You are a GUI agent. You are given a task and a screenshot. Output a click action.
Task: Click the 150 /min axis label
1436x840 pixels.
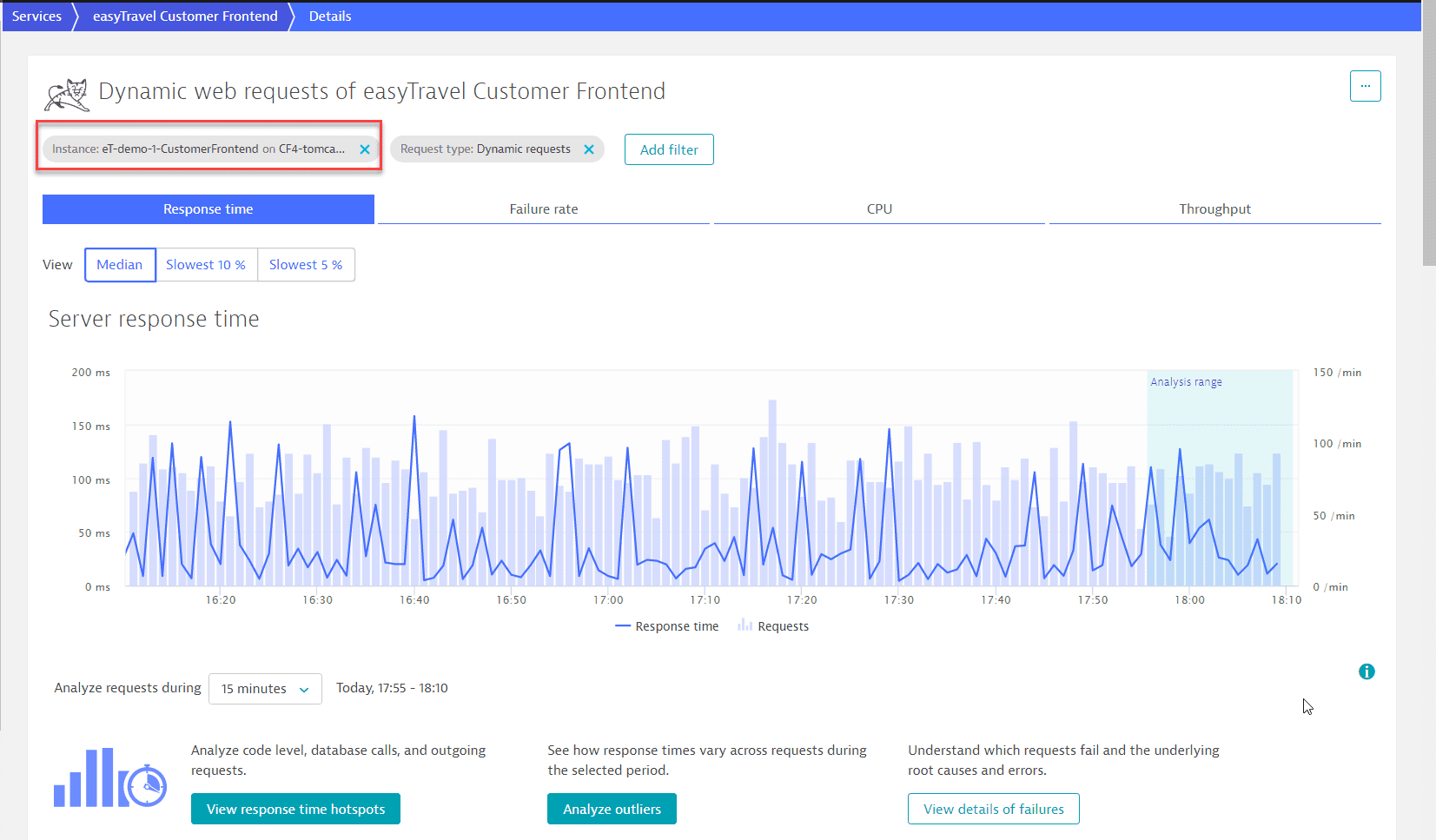tap(1337, 373)
